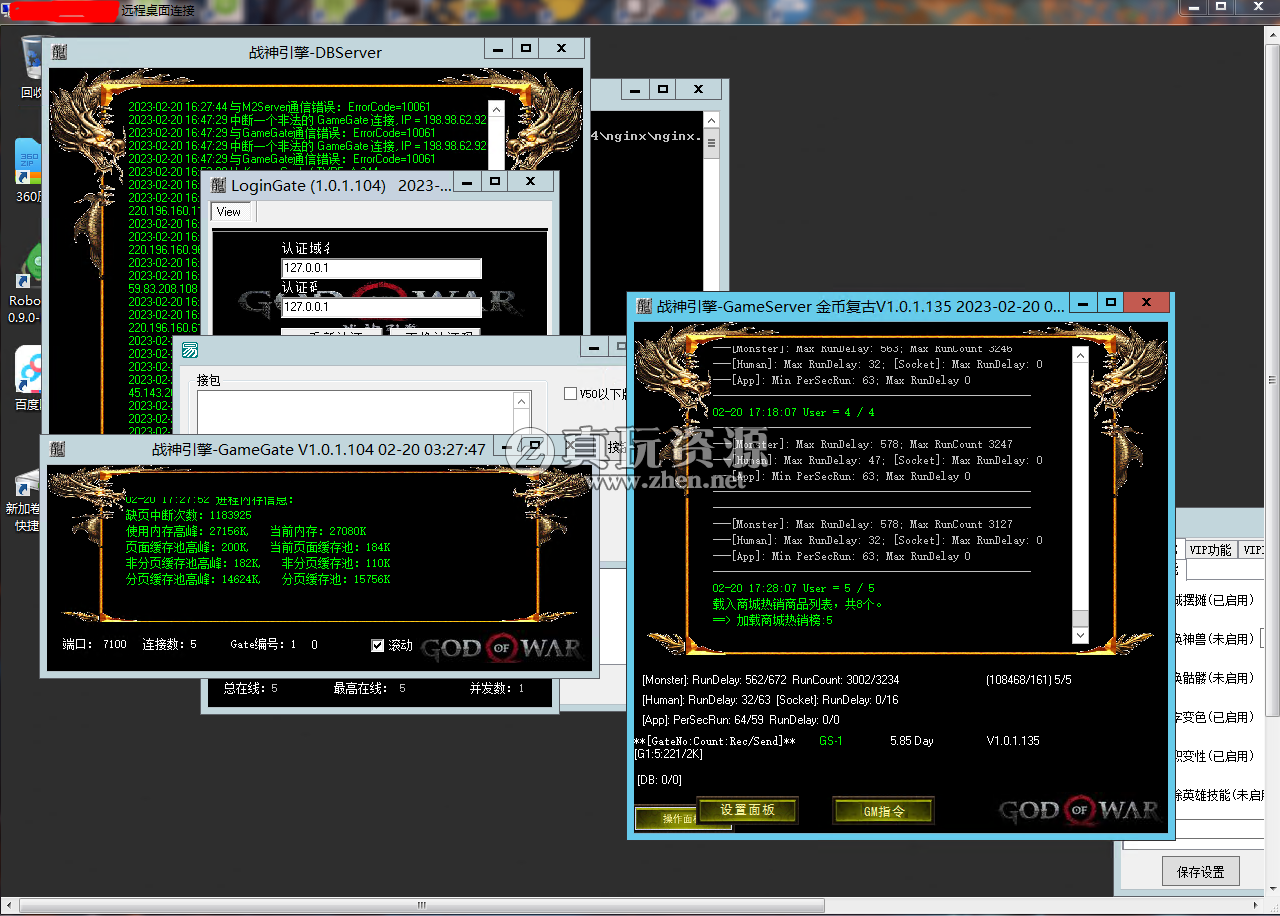Click the LoginGate window title bar icon
This screenshot has height=916, width=1280.
pyautogui.click(x=219, y=185)
